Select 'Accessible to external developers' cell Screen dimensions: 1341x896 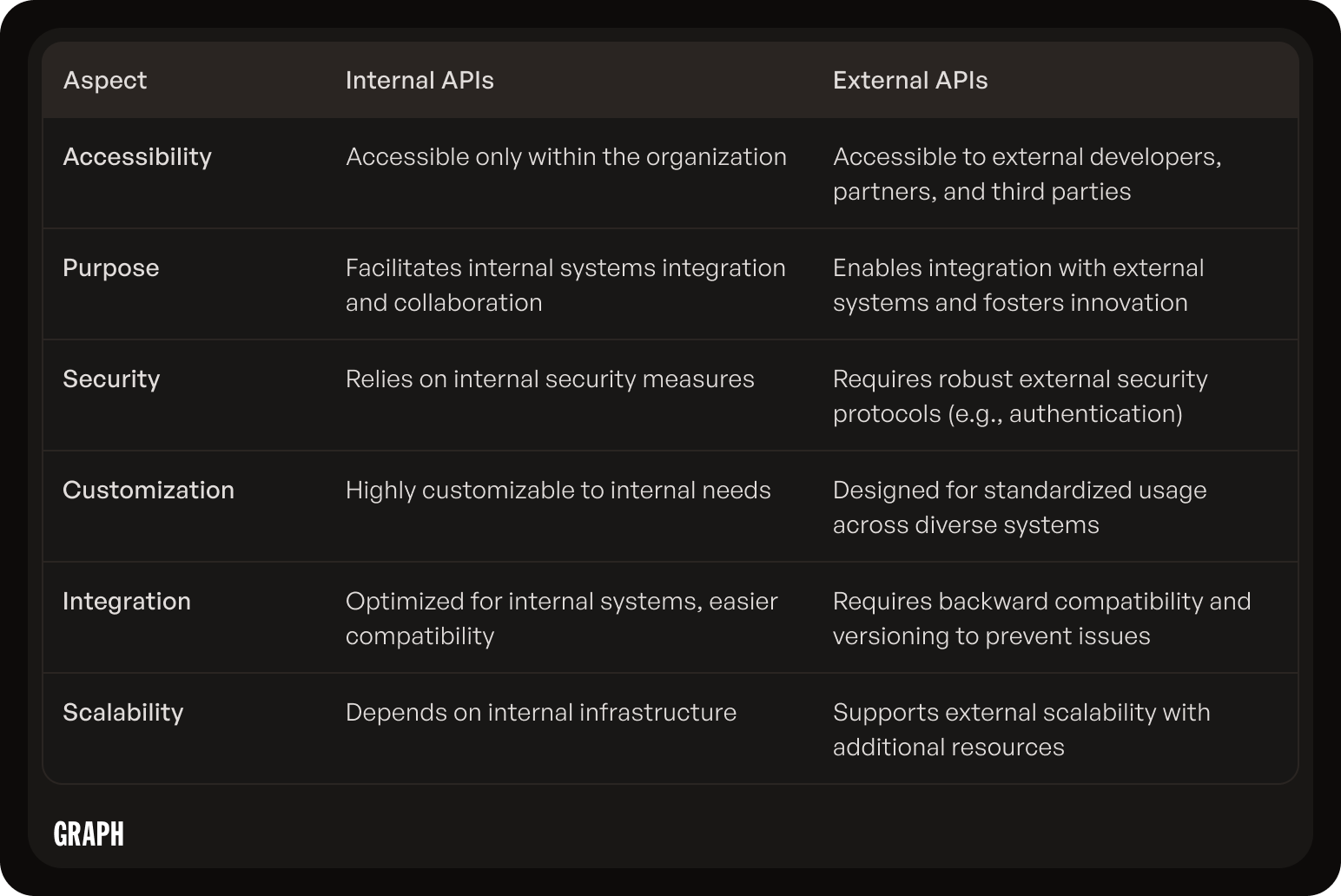pos(1027,174)
